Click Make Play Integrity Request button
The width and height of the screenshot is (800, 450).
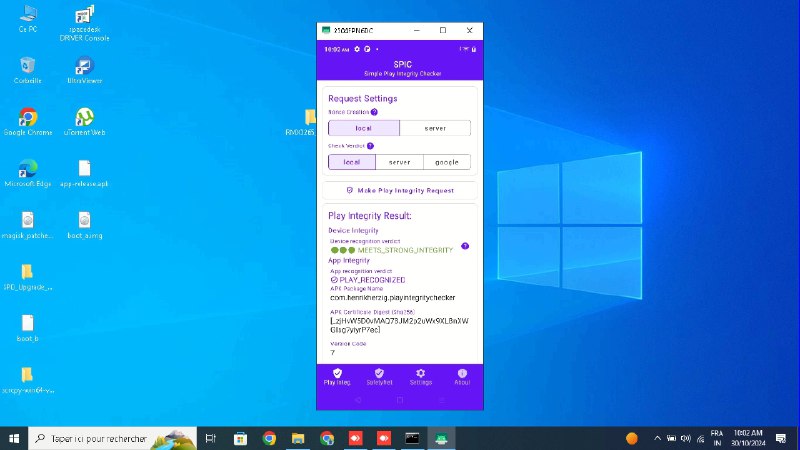coord(400,190)
